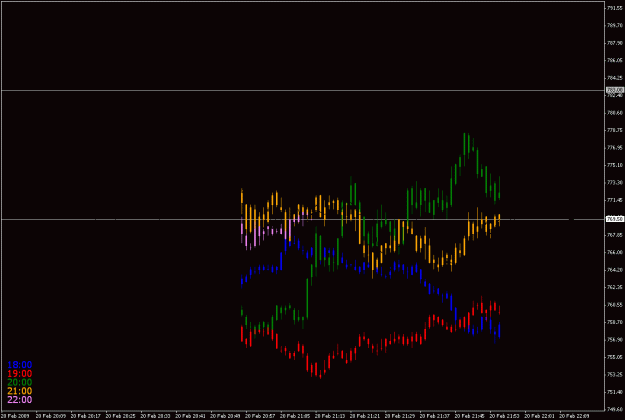Image resolution: width=625 pixels, height=420 pixels.
Task: Click the 20 Feb 21:29 time axis label
Action: point(400,416)
